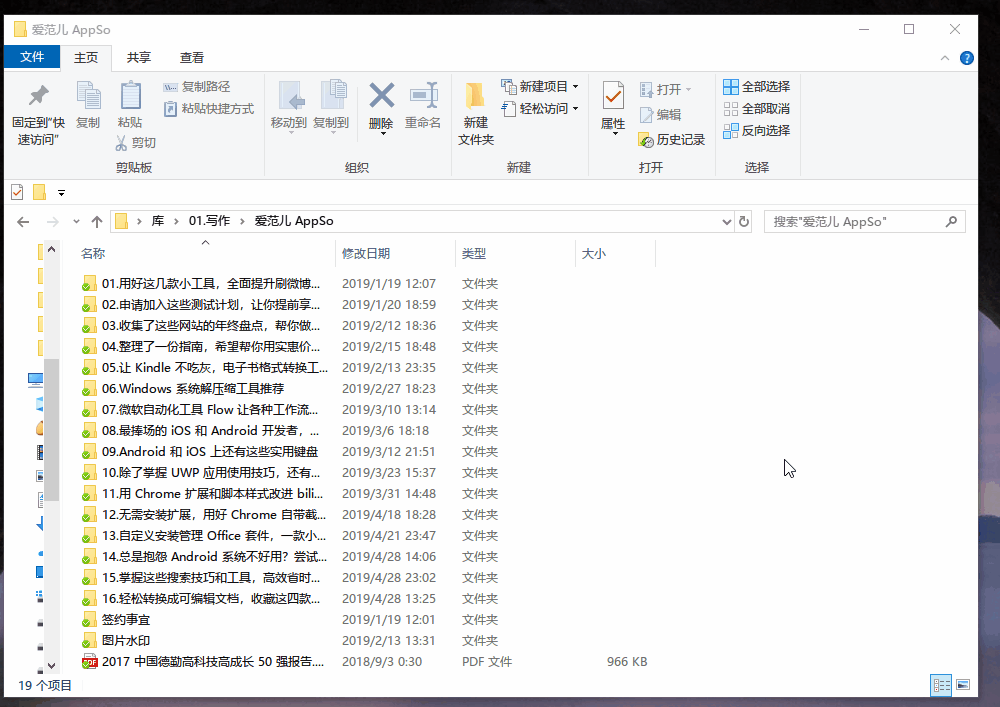The width and height of the screenshot is (1000, 707).
Task: Click 反向选择 invert selection
Action: point(756,131)
